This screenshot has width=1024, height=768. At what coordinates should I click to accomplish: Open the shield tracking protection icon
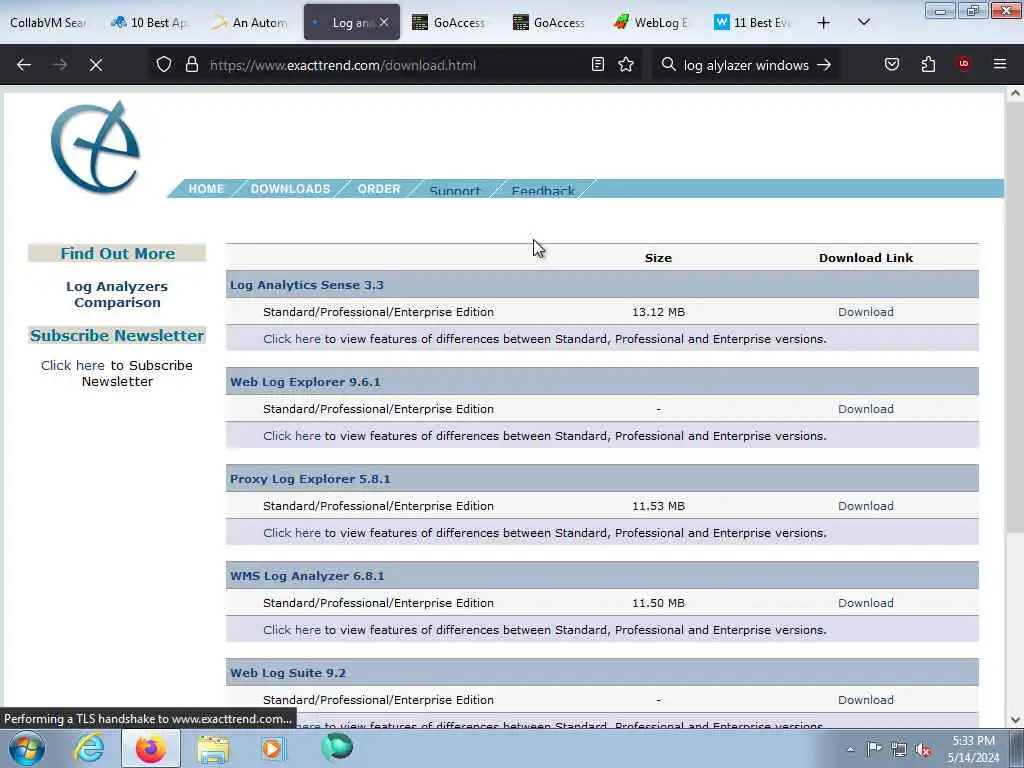(x=164, y=65)
